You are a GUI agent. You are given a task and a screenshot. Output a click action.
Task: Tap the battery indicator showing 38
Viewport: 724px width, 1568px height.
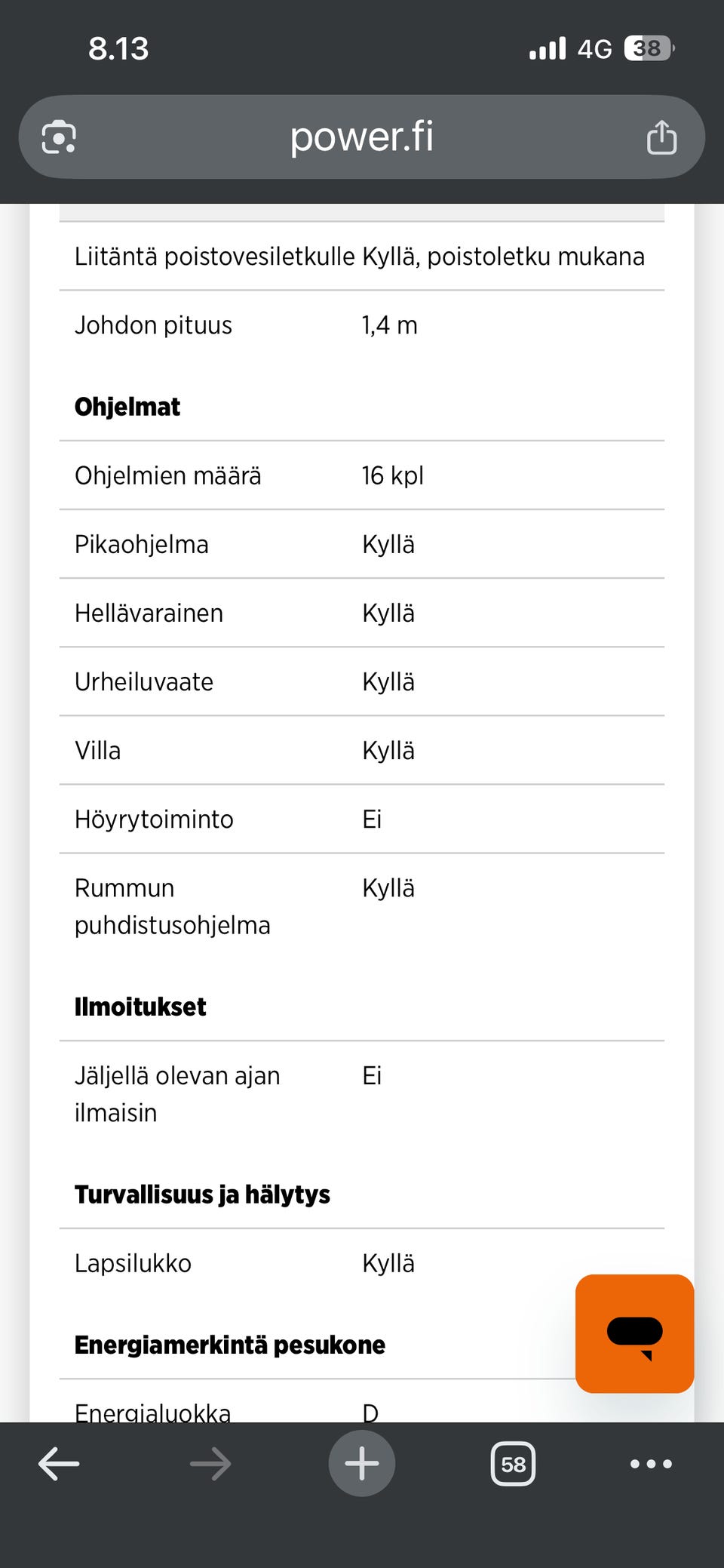647,48
